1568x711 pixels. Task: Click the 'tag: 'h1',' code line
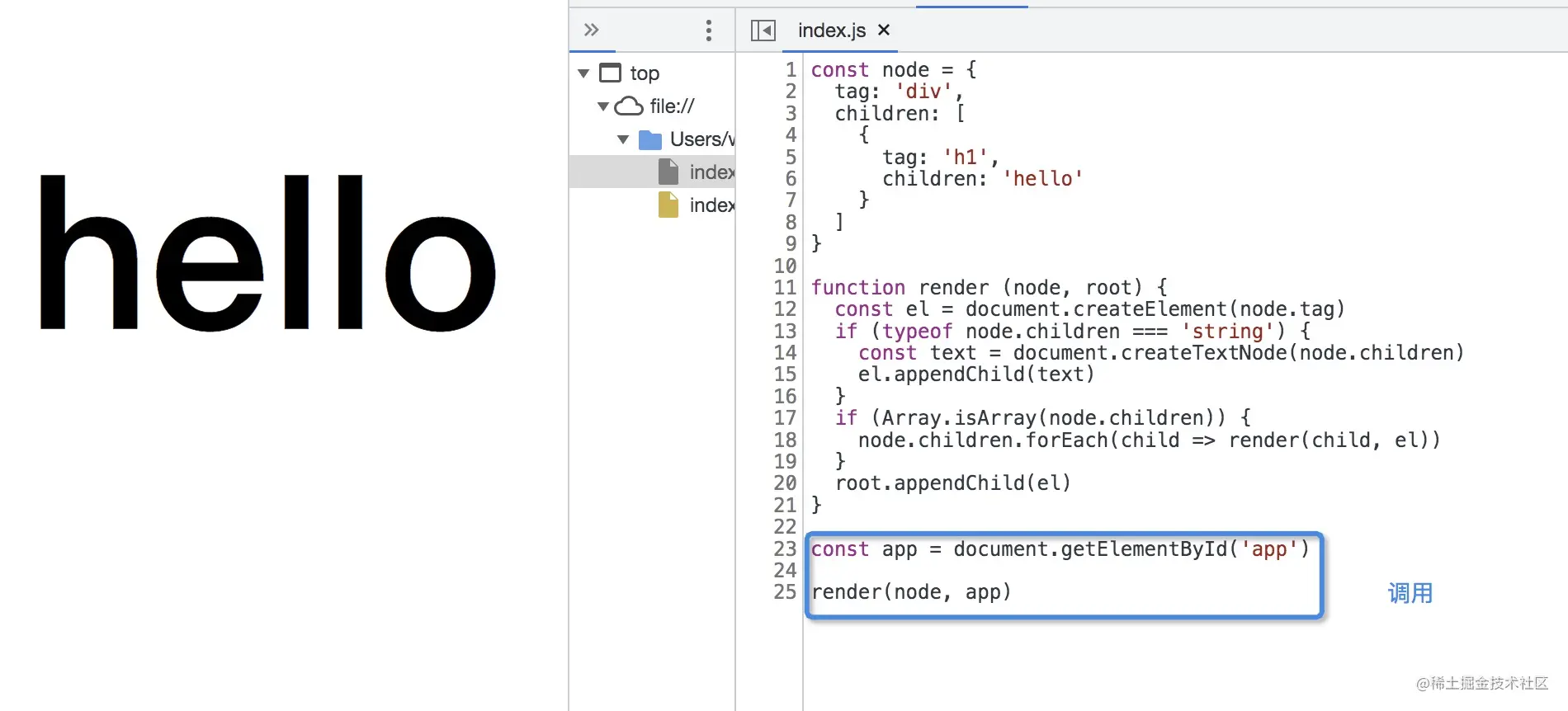coord(941,158)
